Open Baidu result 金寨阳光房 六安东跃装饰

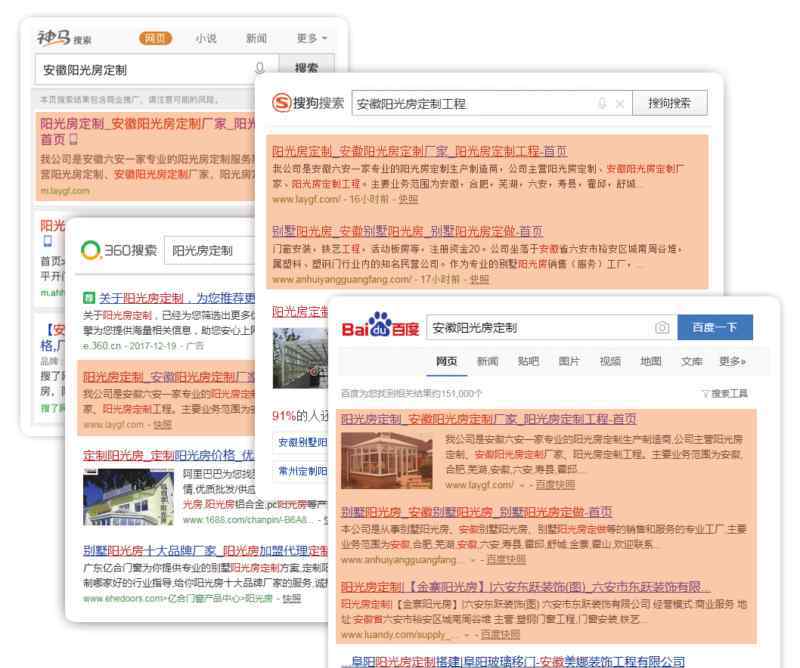pos(526,587)
